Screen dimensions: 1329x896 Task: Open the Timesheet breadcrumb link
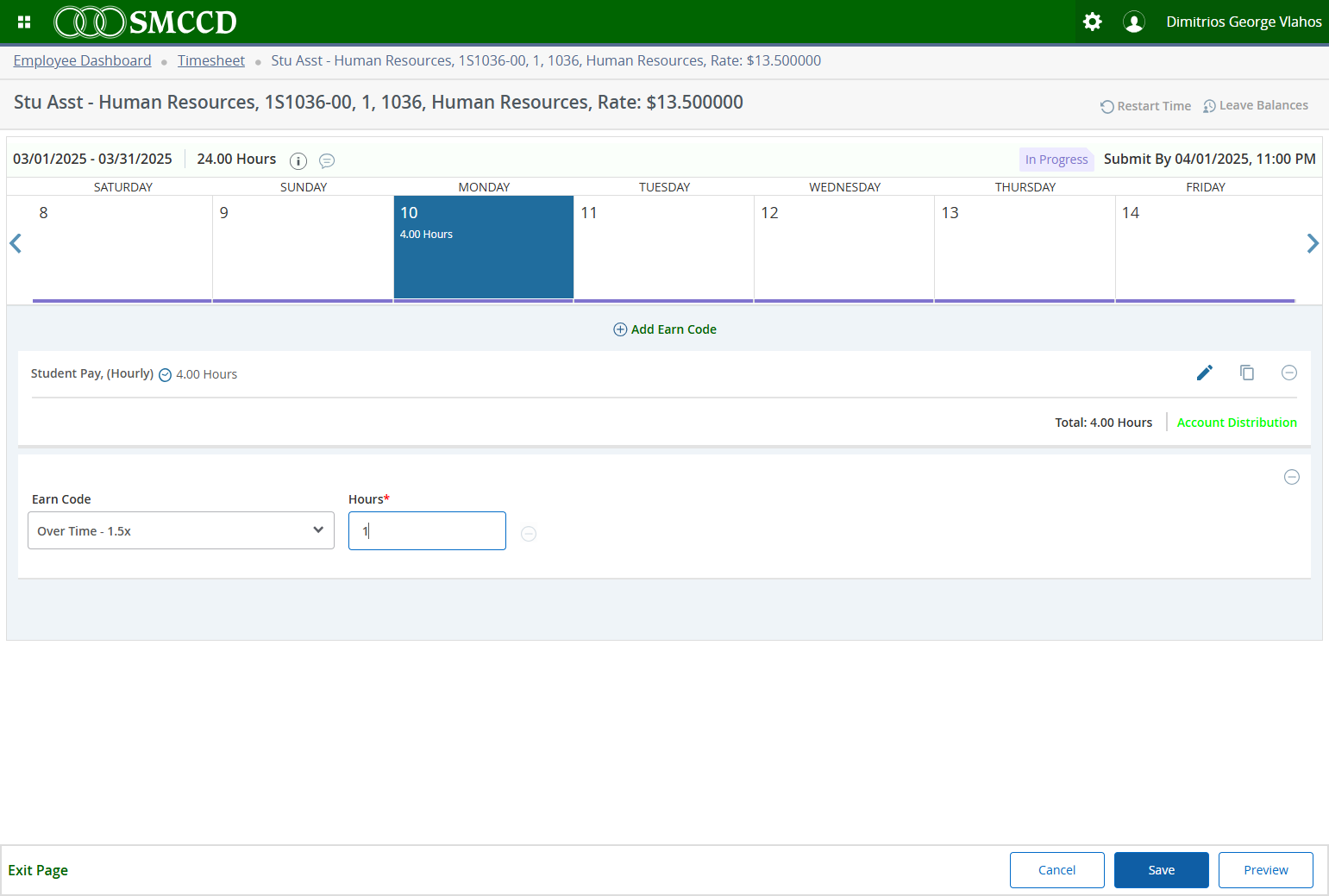click(x=211, y=60)
